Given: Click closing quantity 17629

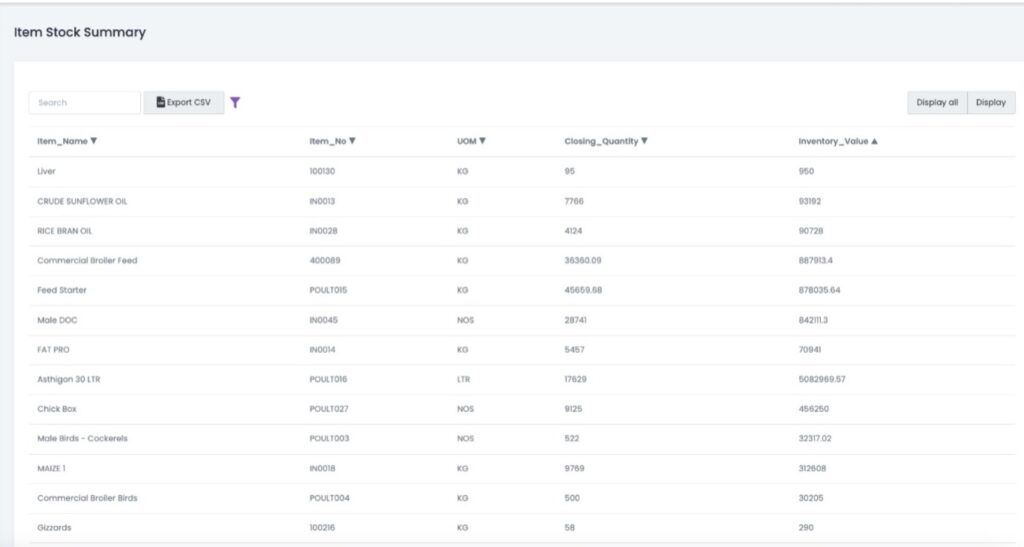Looking at the screenshot, I should tap(576, 379).
